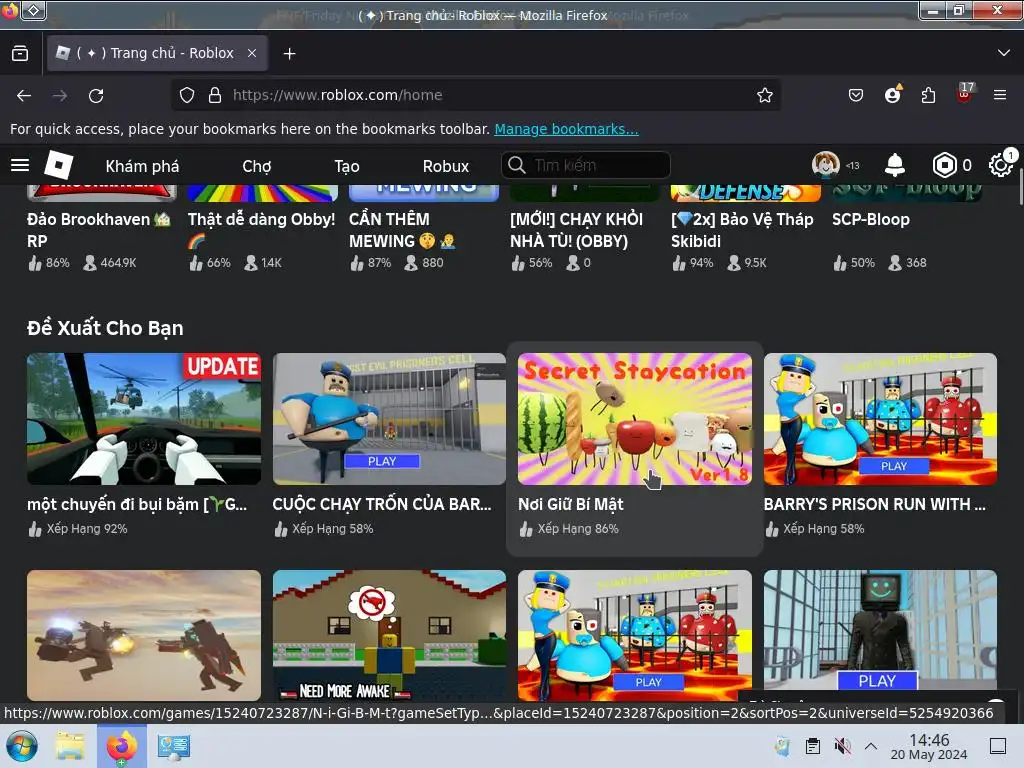
Task: Open BARRY'S PRISON RUN WITH thumbnail
Action: click(880, 419)
